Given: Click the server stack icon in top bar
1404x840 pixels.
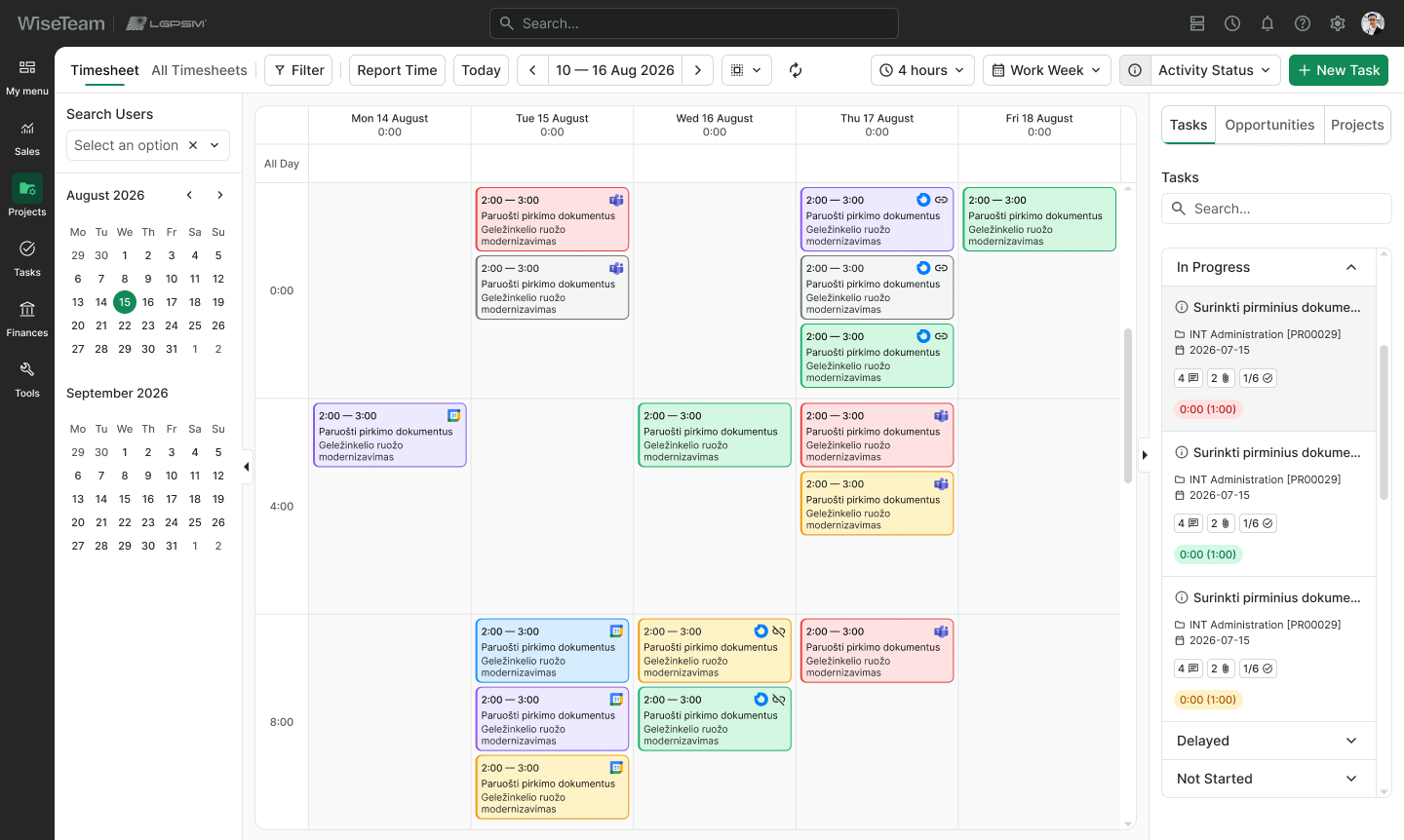Looking at the screenshot, I should pyautogui.click(x=1197, y=23).
